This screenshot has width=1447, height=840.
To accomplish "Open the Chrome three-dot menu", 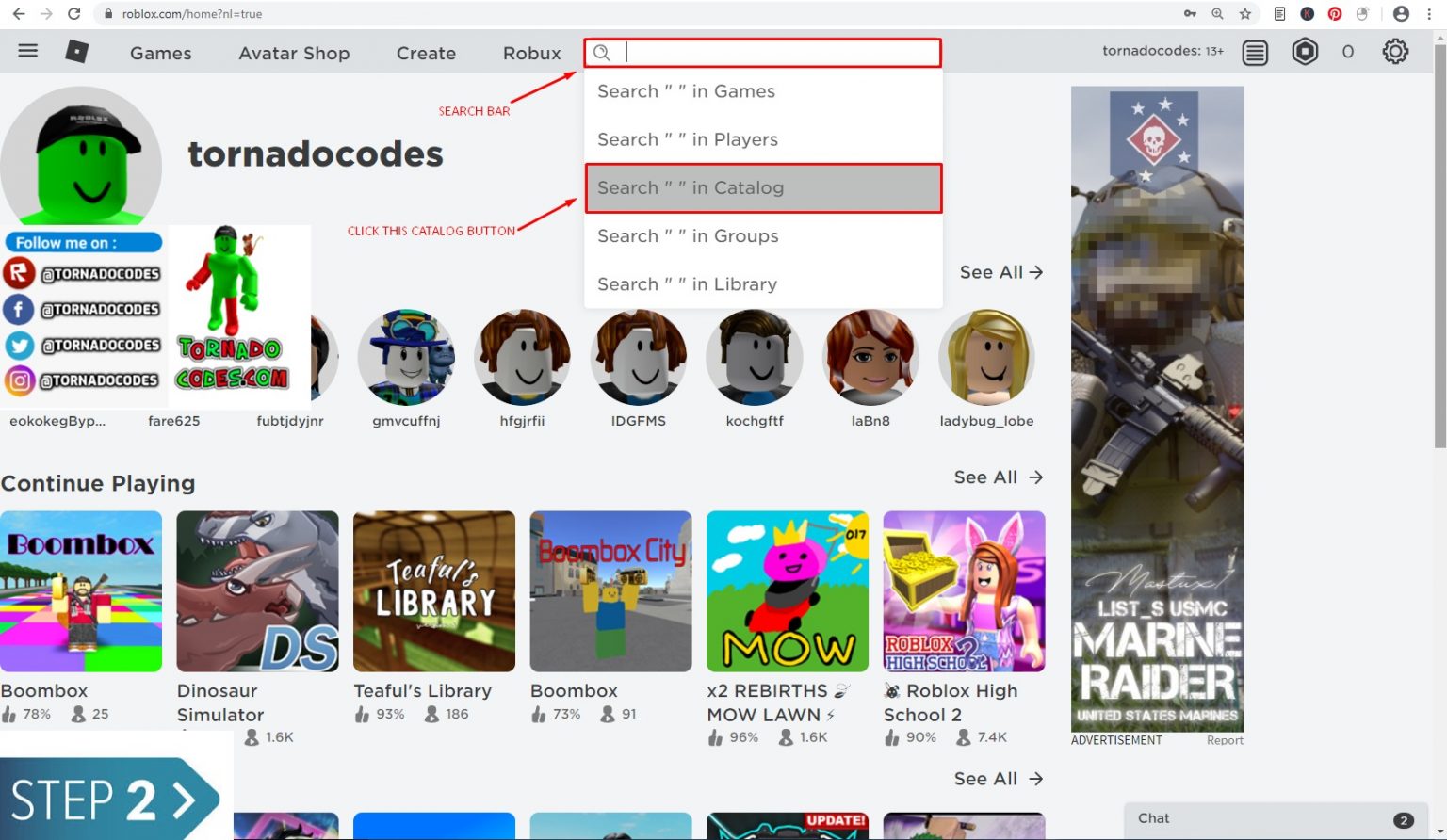I will pyautogui.click(x=1430, y=14).
